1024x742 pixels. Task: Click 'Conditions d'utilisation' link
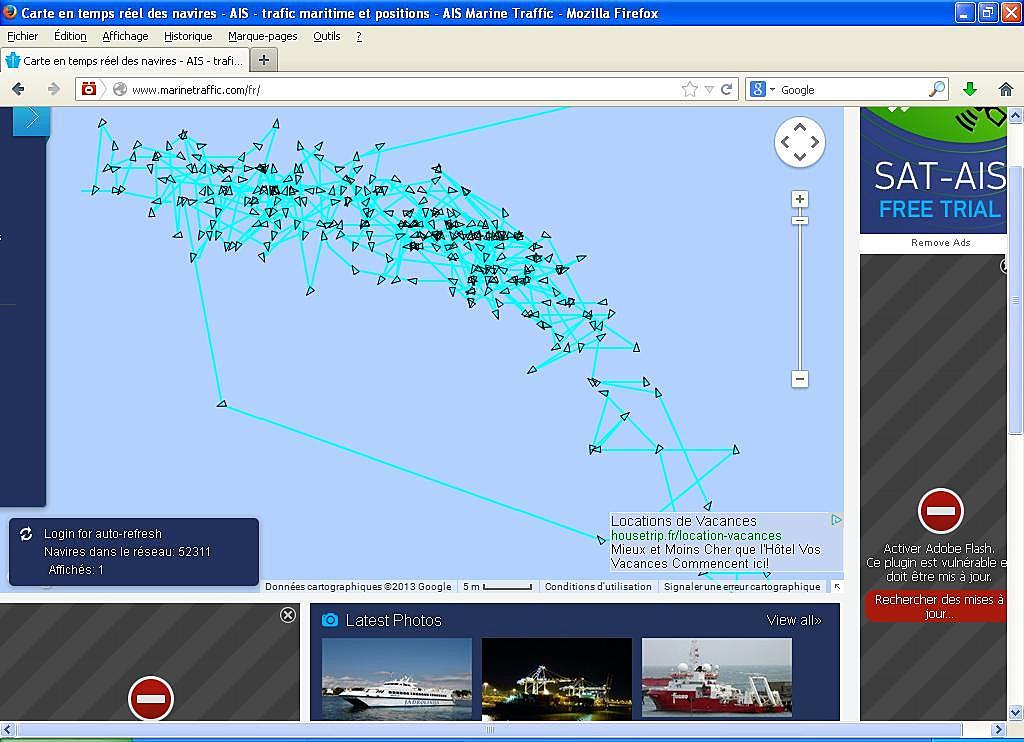tap(598, 587)
